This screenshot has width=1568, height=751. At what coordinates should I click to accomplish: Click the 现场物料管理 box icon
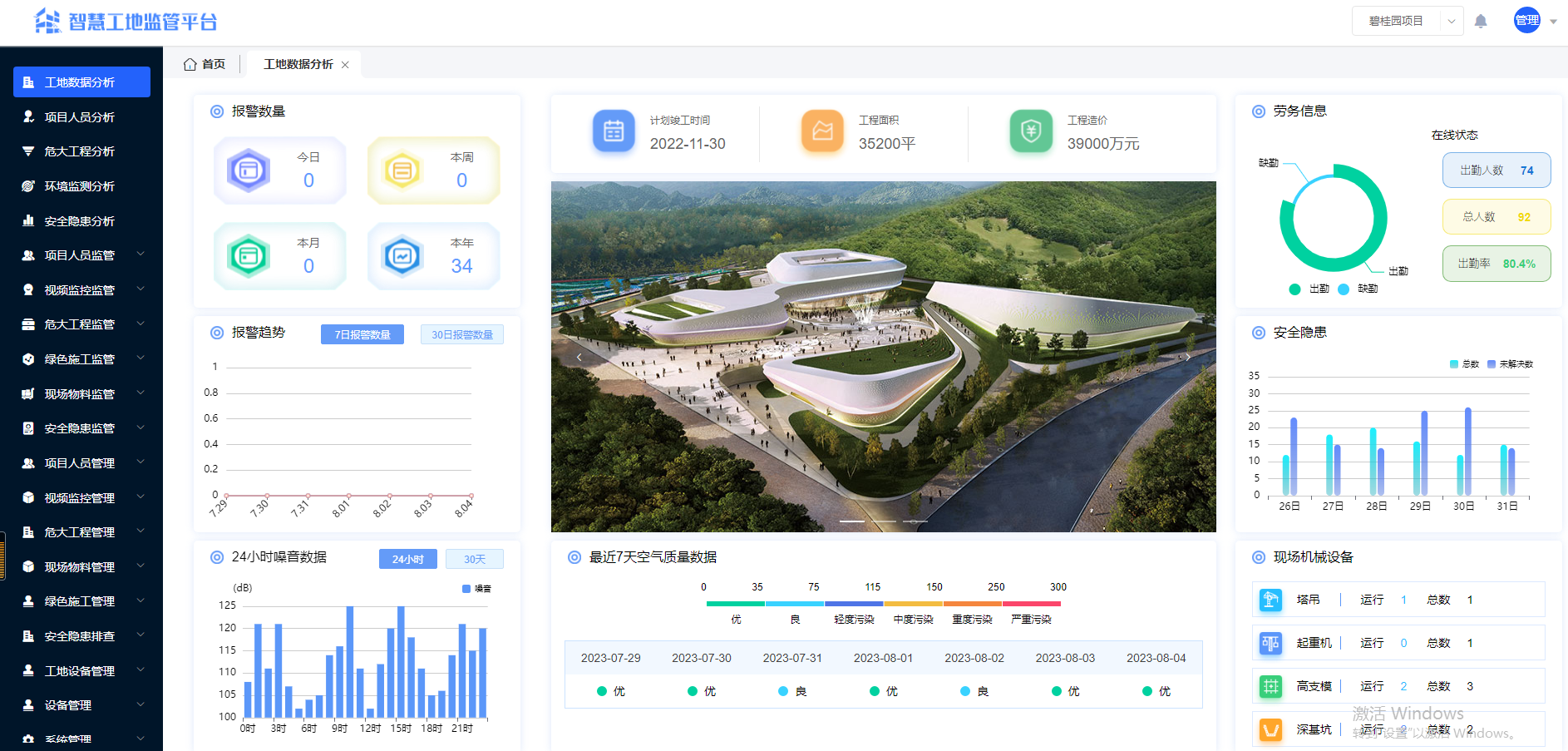pyautogui.click(x=28, y=566)
